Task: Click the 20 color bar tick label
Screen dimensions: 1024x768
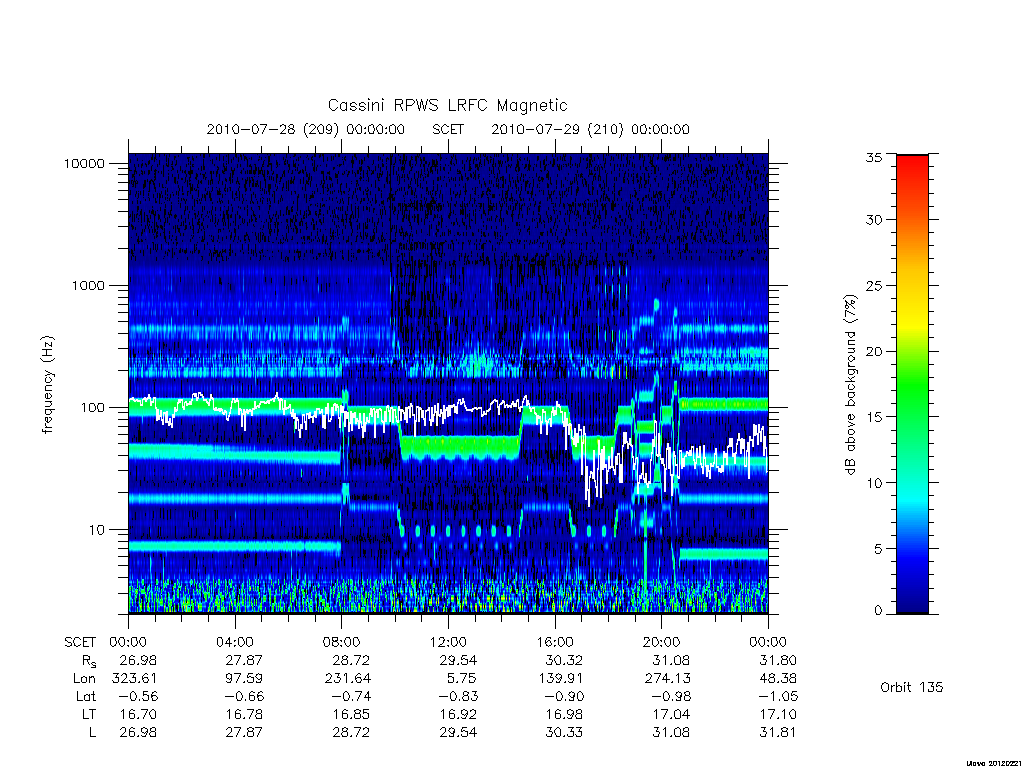Action: 874,351
